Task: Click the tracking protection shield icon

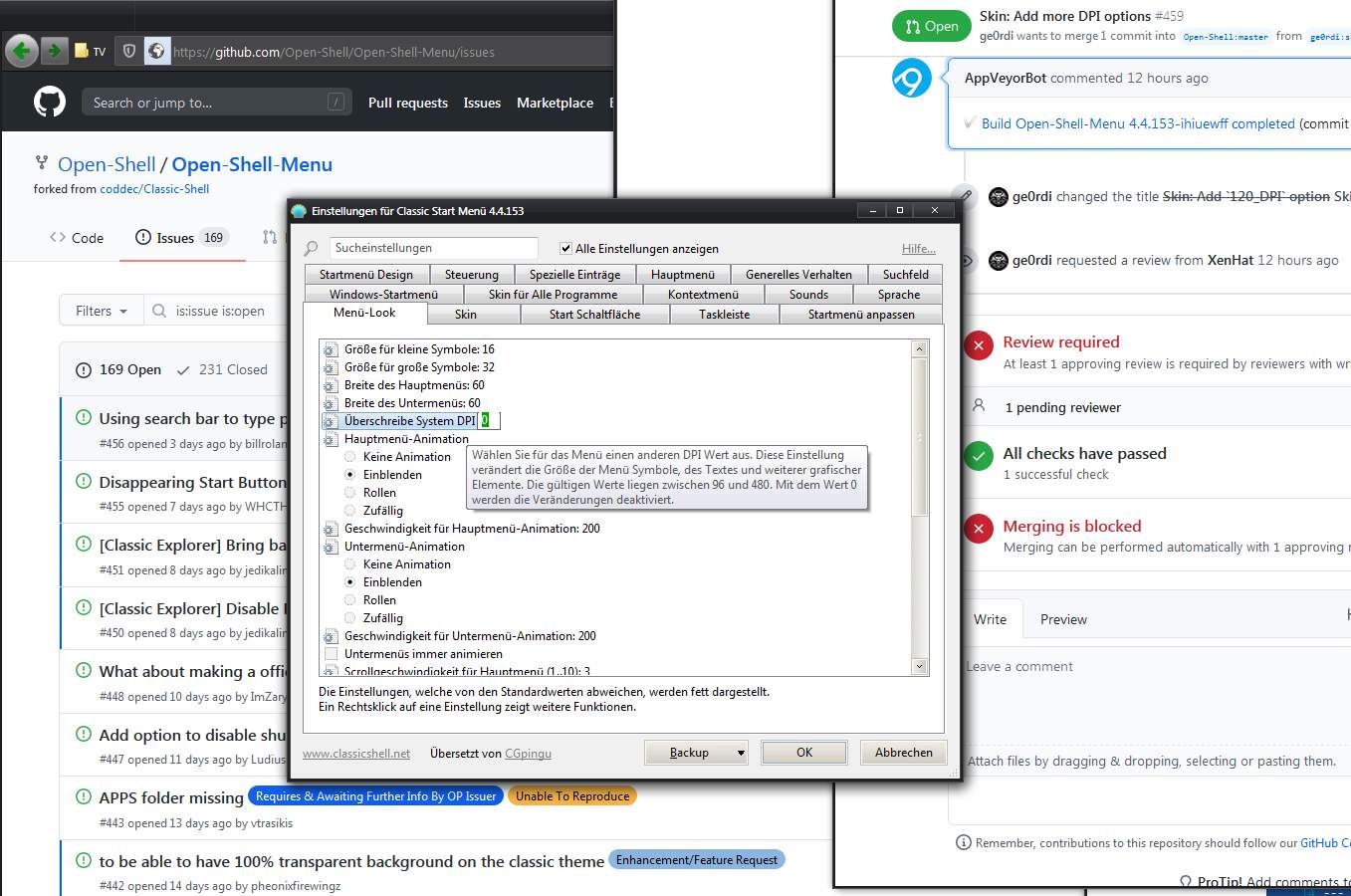Action: (x=128, y=51)
